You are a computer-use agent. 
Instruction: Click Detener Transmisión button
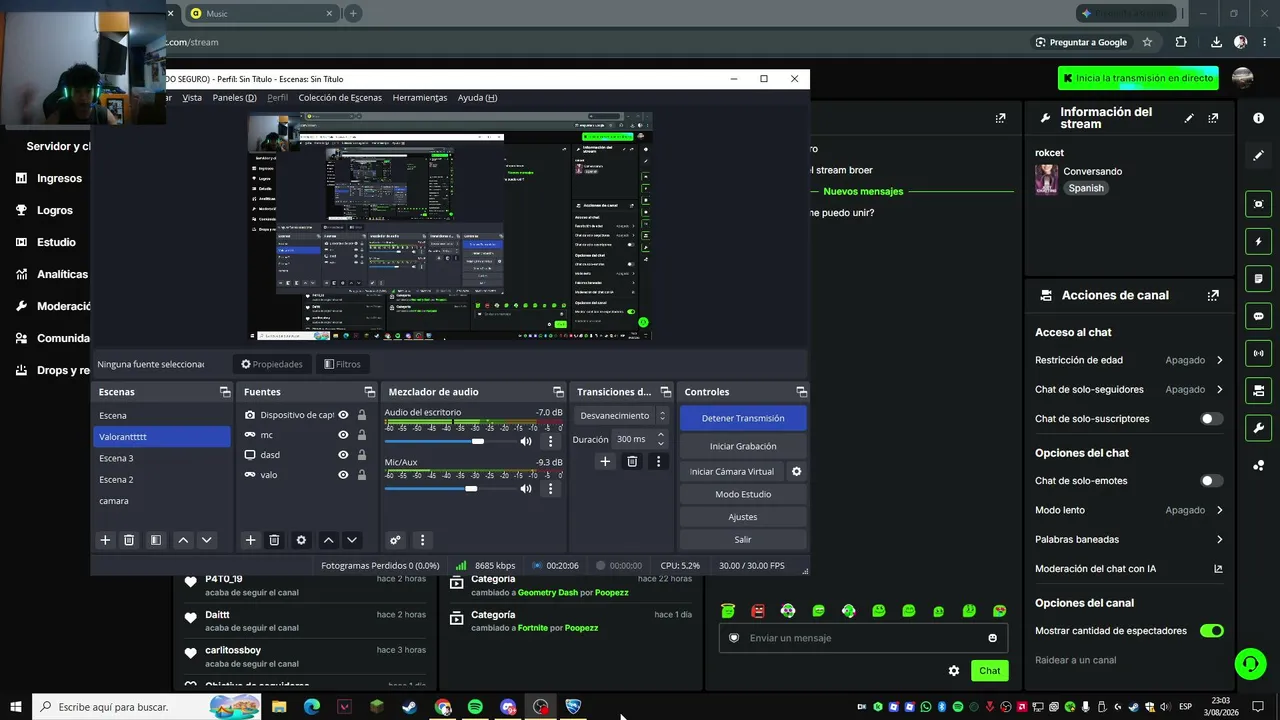[743, 418]
